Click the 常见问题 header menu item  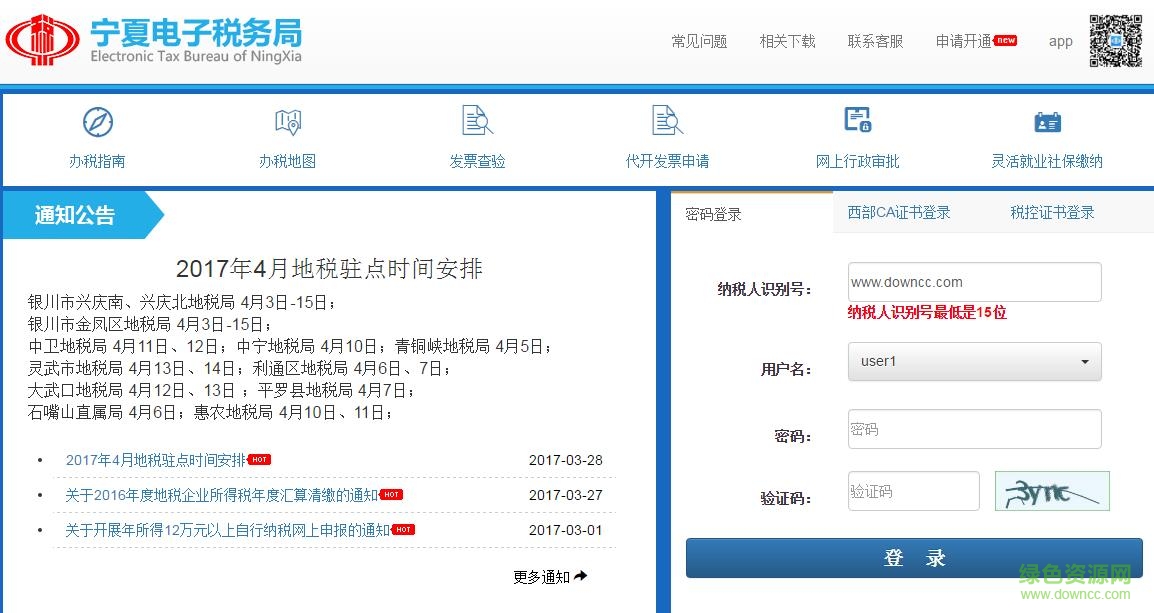699,41
